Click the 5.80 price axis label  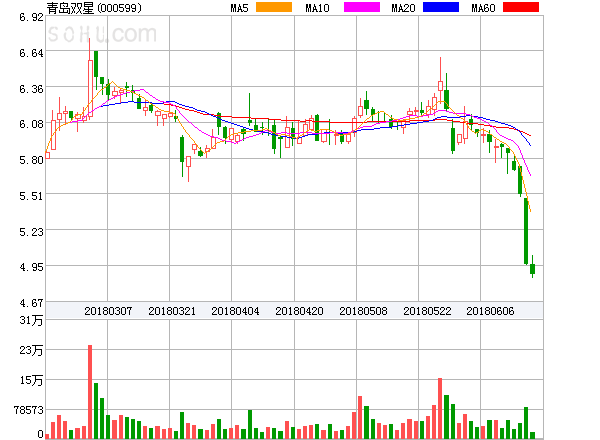coord(31,160)
